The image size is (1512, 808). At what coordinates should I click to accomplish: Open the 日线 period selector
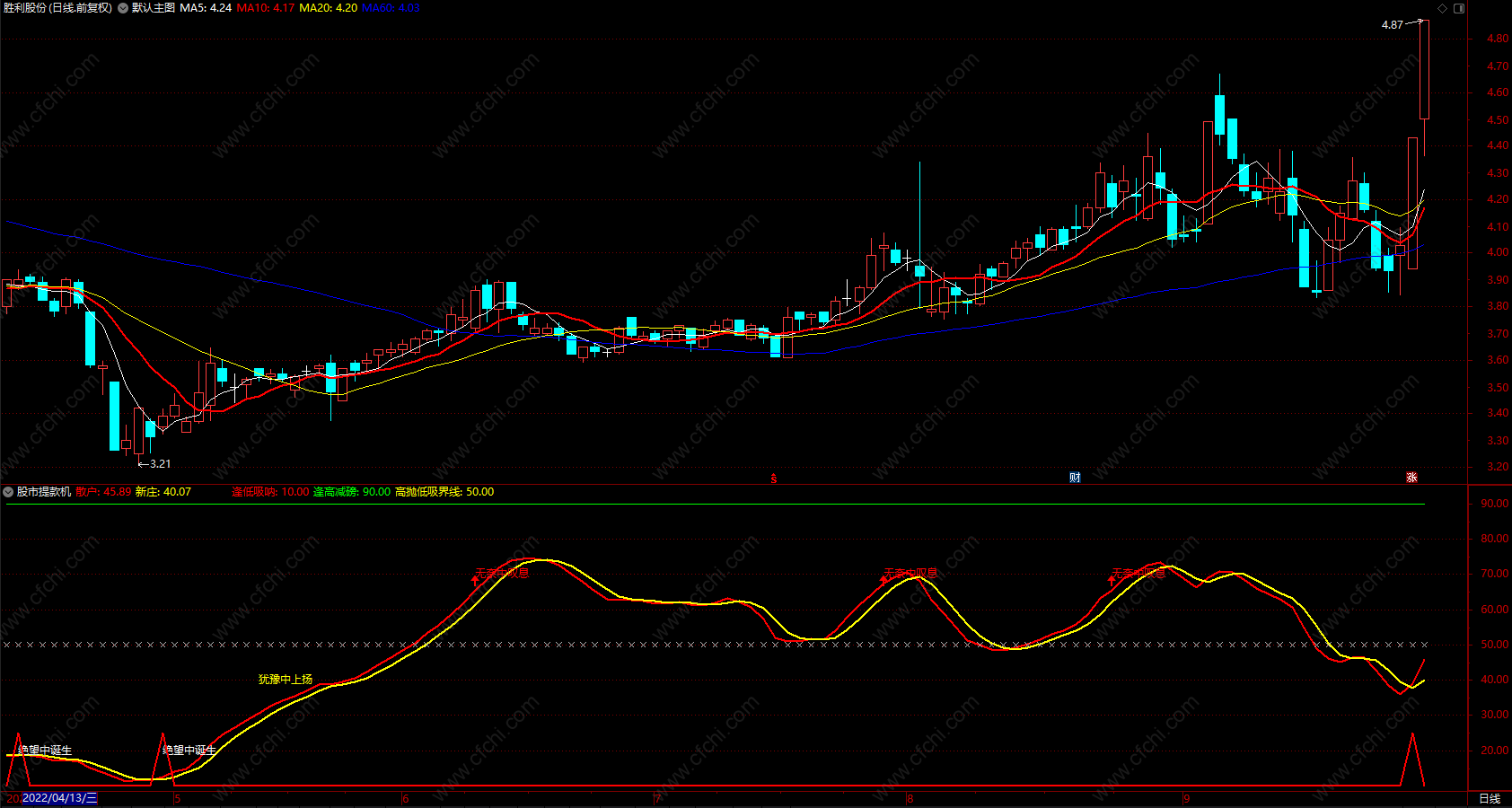point(1490,798)
